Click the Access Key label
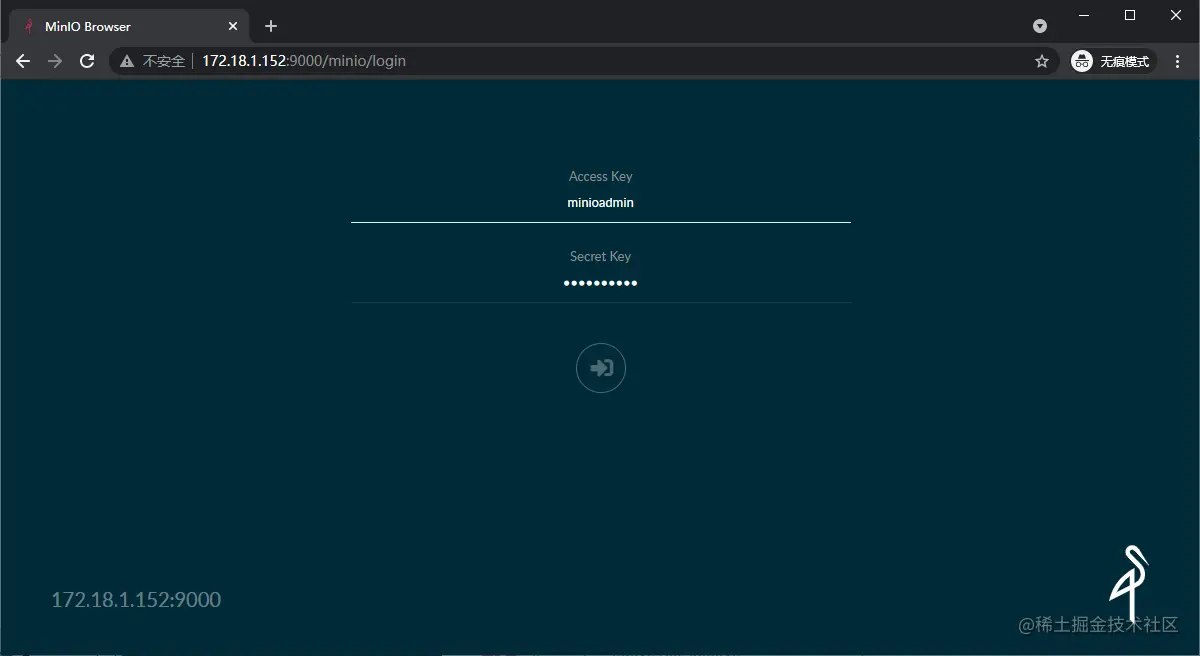The width and height of the screenshot is (1200, 656). coord(601,176)
